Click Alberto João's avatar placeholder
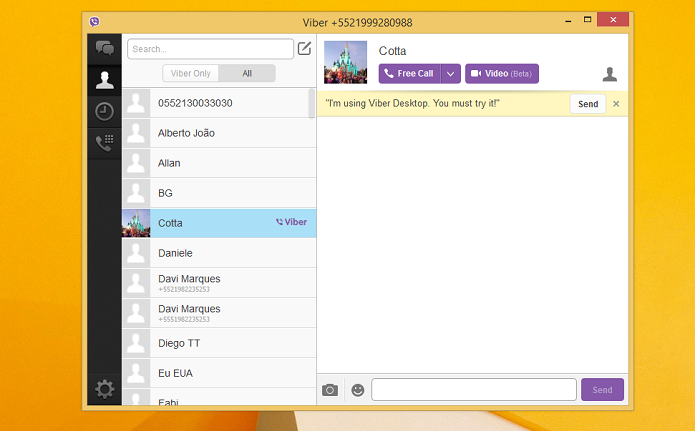Screen dimensions: 695x431 coord(136,133)
